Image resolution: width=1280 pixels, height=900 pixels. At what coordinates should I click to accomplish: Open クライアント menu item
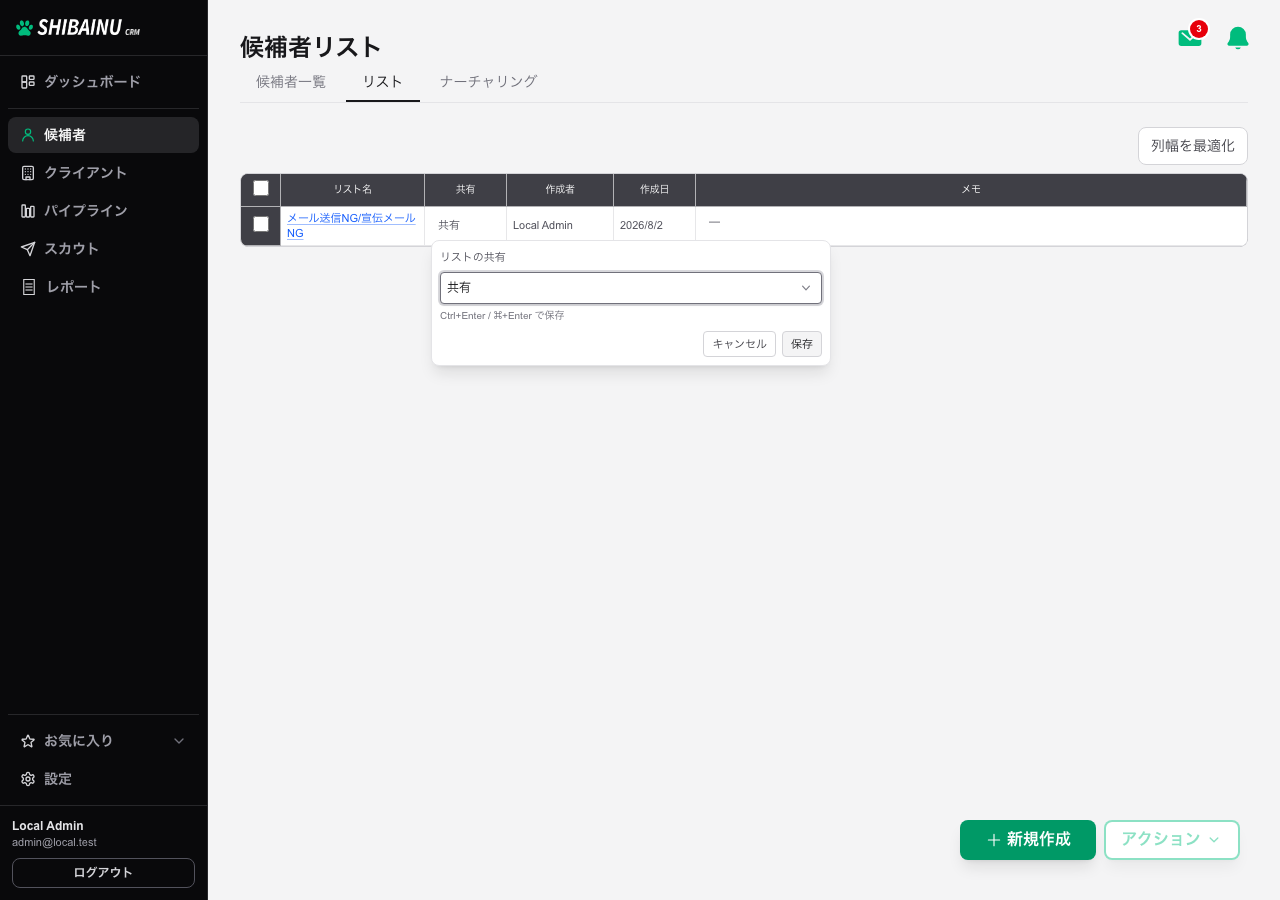click(x=104, y=173)
